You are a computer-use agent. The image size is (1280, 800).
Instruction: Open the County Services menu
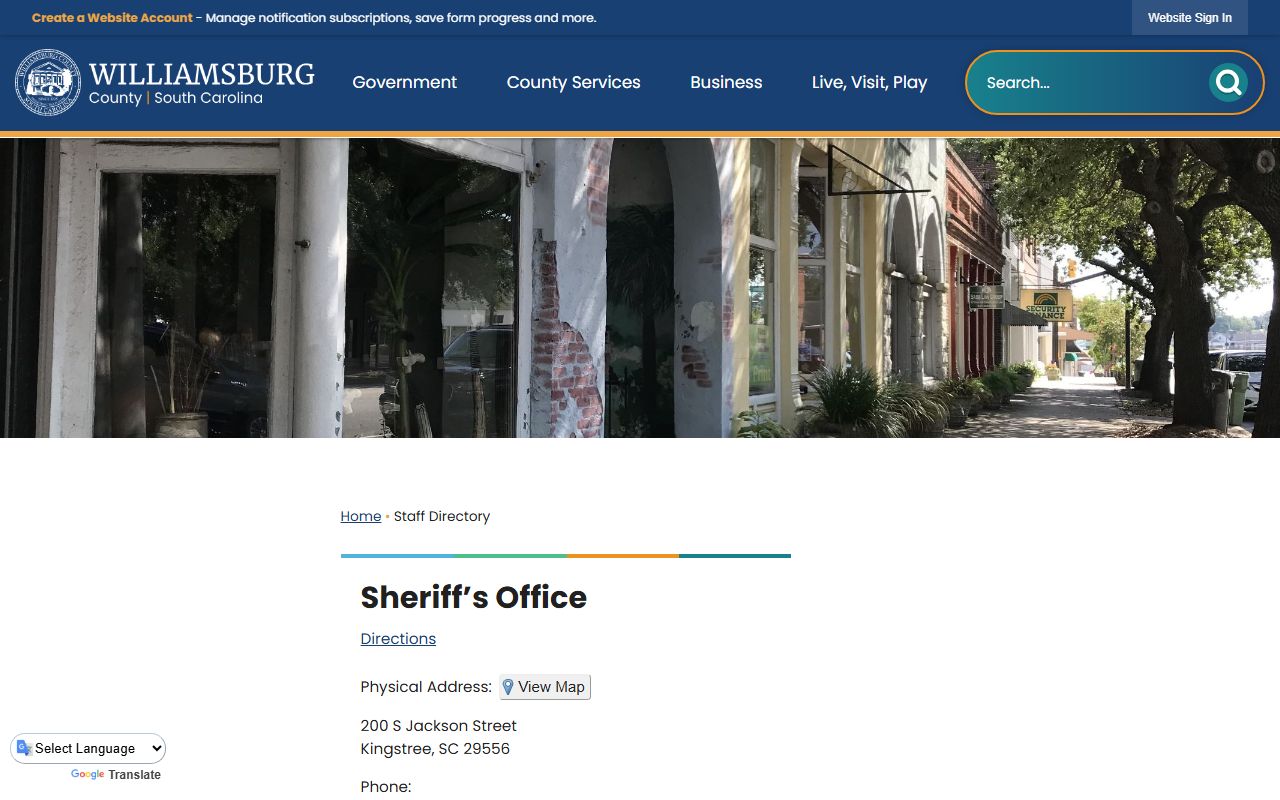pyautogui.click(x=573, y=82)
